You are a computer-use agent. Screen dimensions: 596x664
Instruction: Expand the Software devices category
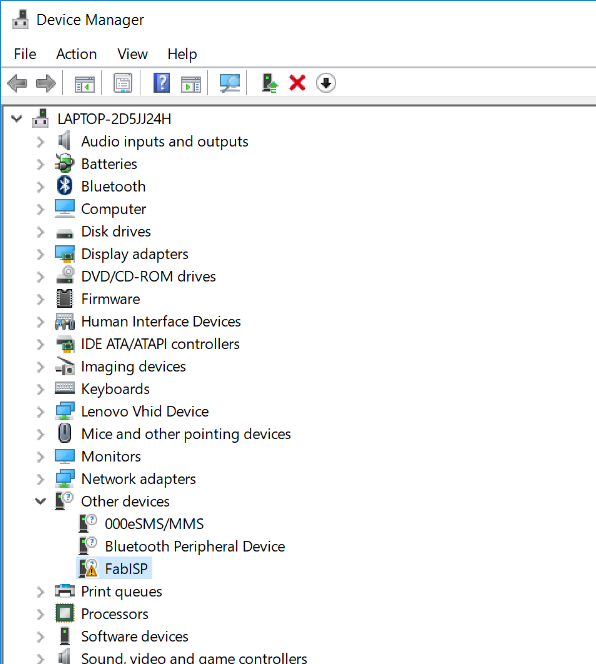pos(40,636)
